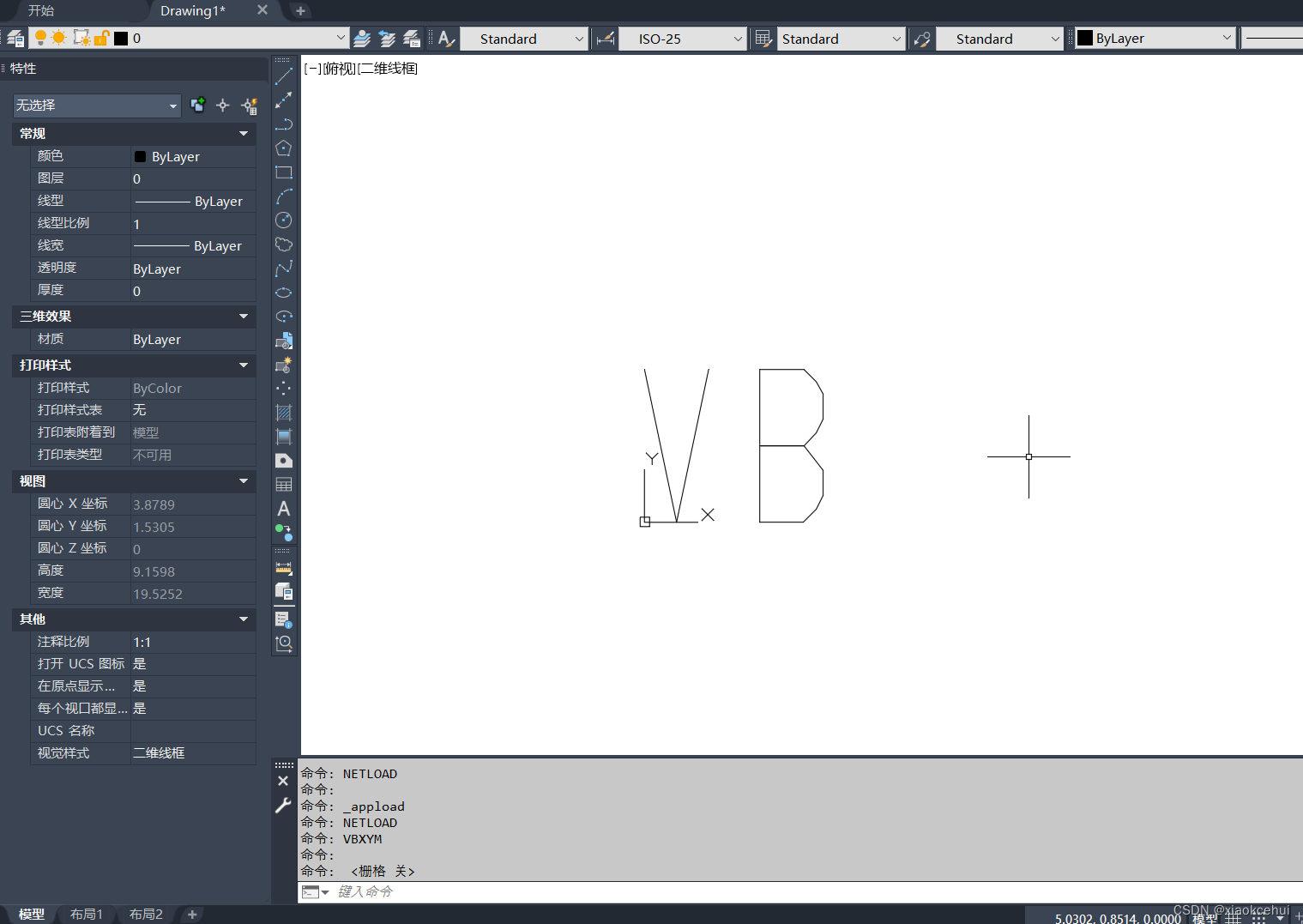The width and height of the screenshot is (1303, 924).
Task: Select the Region tool
Action: (x=284, y=461)
